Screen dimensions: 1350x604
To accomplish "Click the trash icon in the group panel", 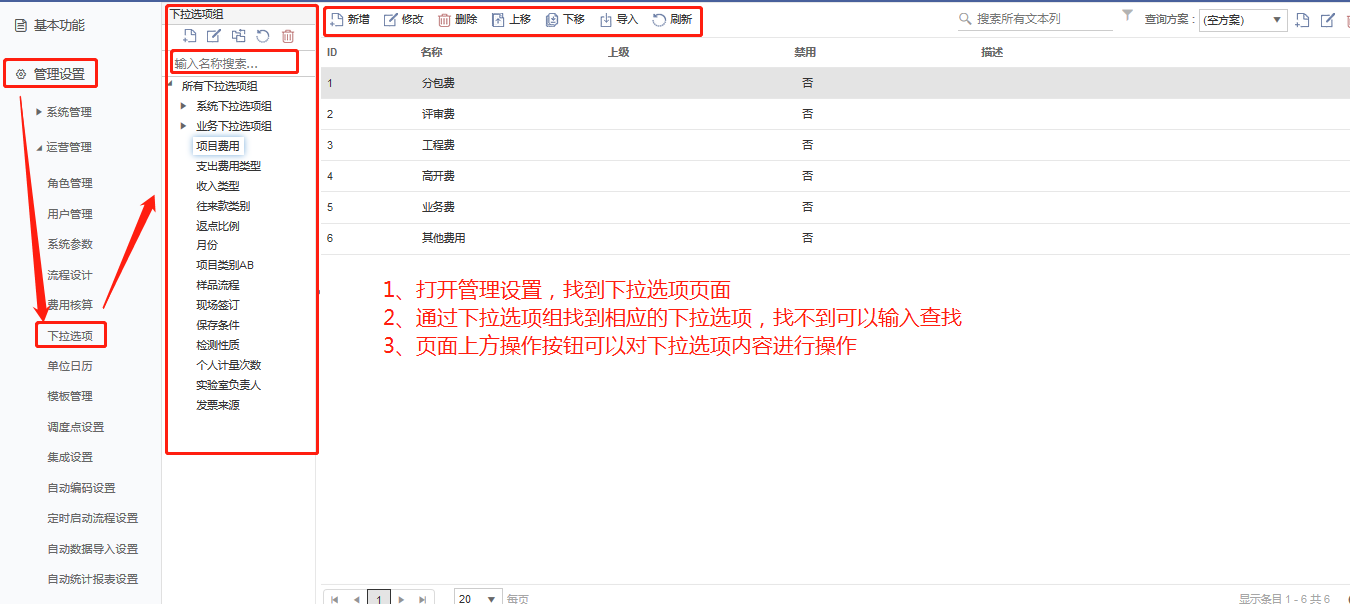I will (286, 36).
